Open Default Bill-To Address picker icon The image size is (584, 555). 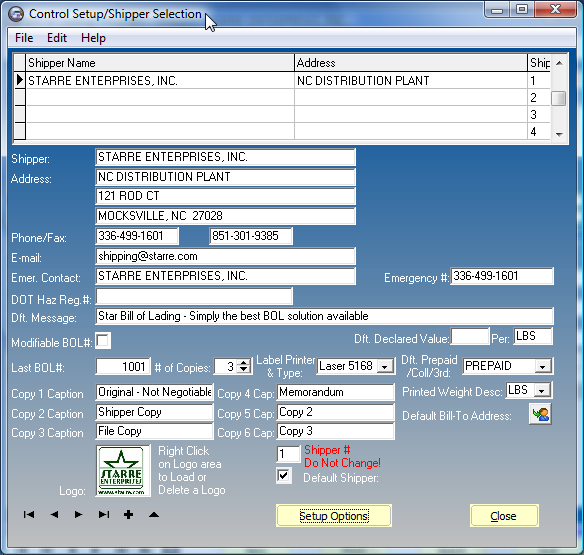click(x=540, y=414)
